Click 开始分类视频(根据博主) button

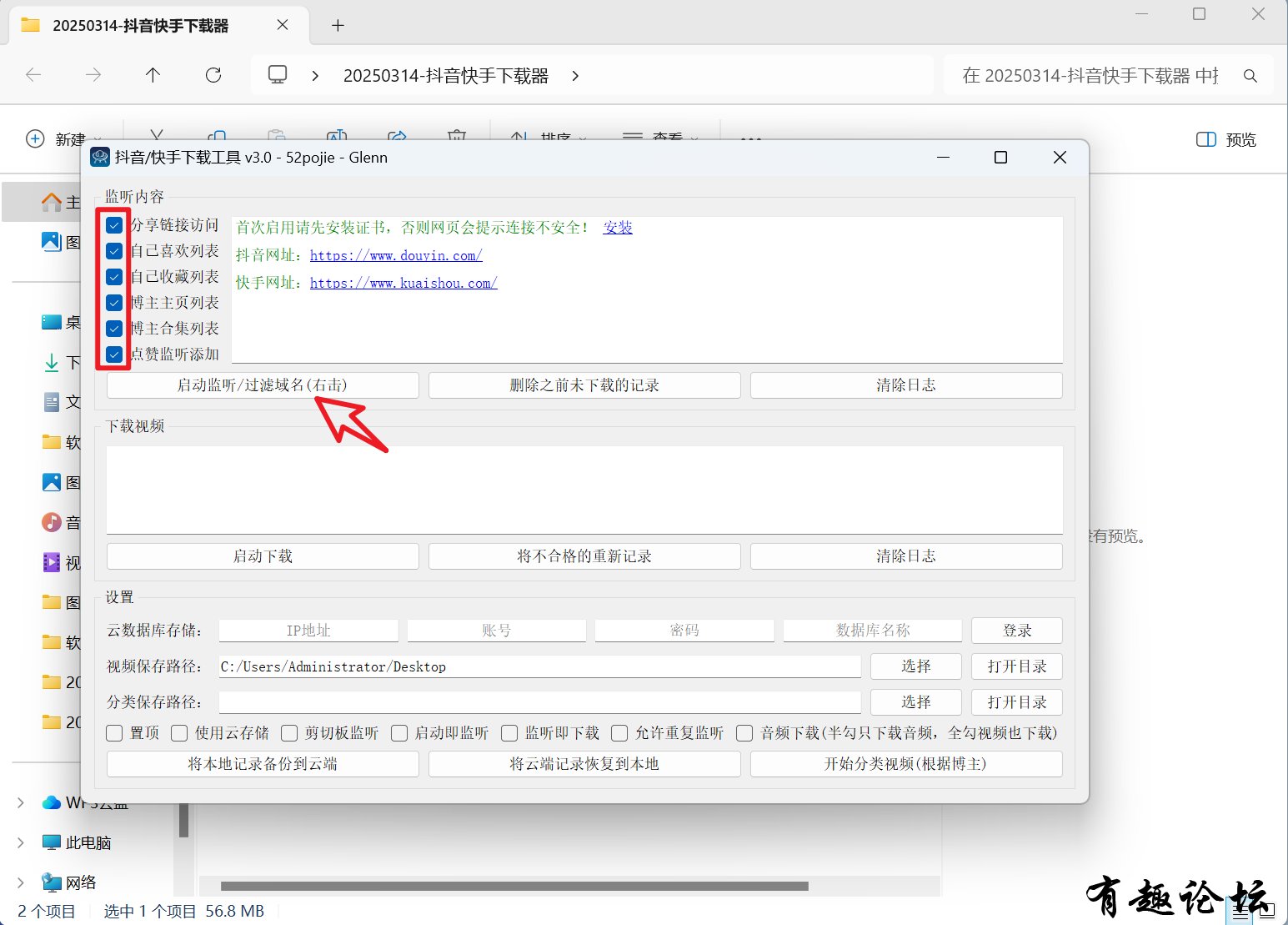pyautogui.click(x=906, y=764)
